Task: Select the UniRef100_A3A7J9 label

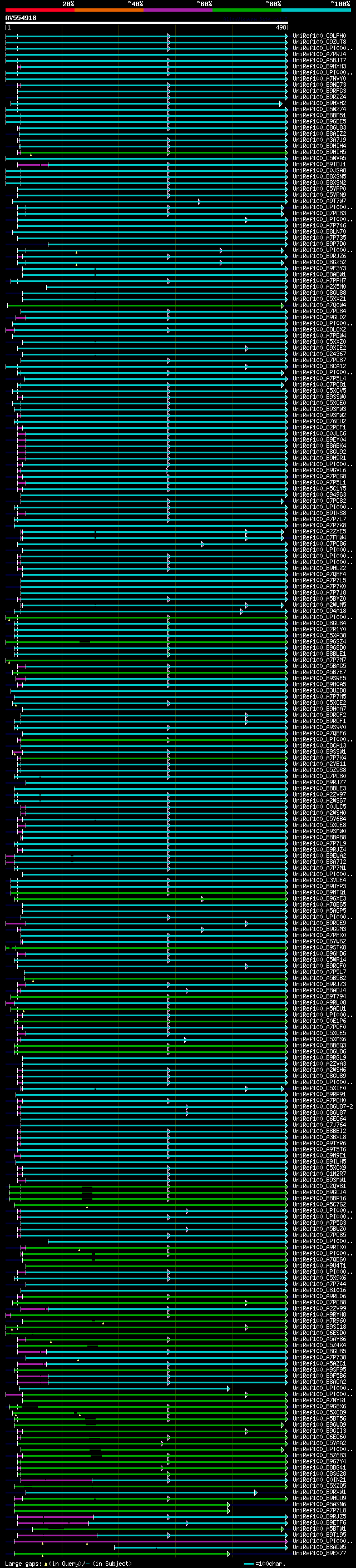Action: [x=319, y=140]
